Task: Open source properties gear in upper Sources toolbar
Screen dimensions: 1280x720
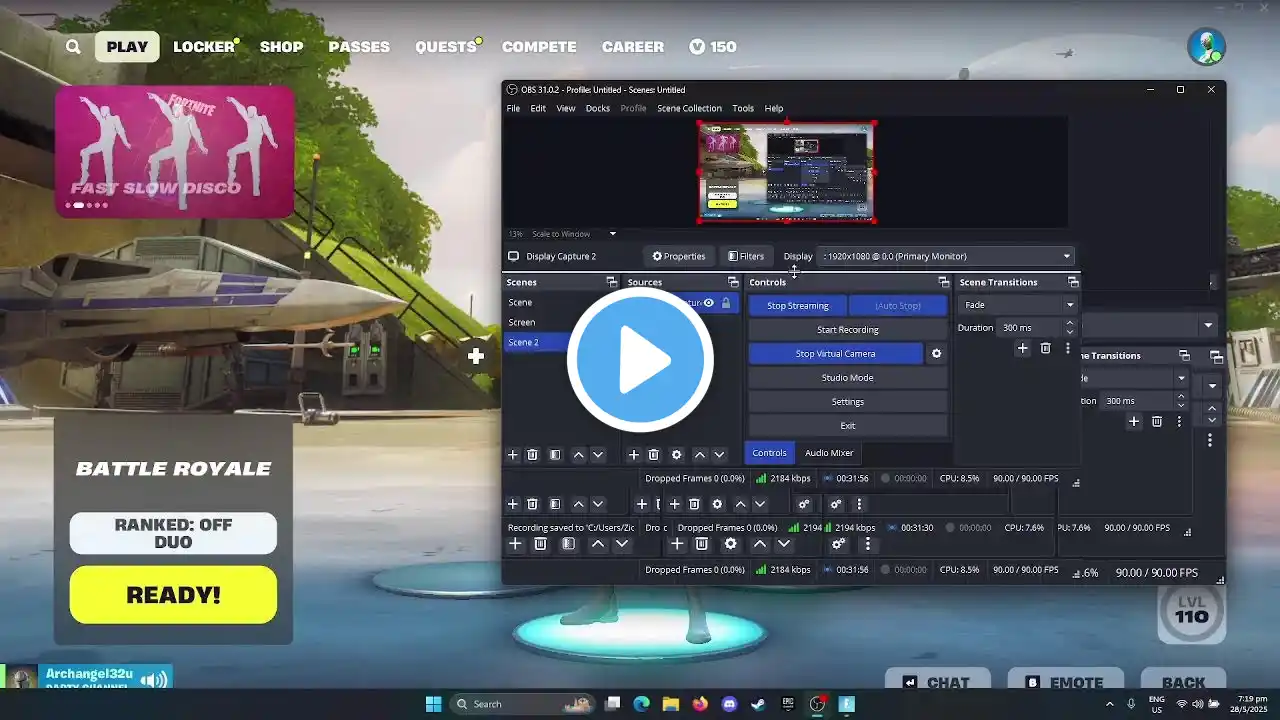Action: click(x=676, y=455)
